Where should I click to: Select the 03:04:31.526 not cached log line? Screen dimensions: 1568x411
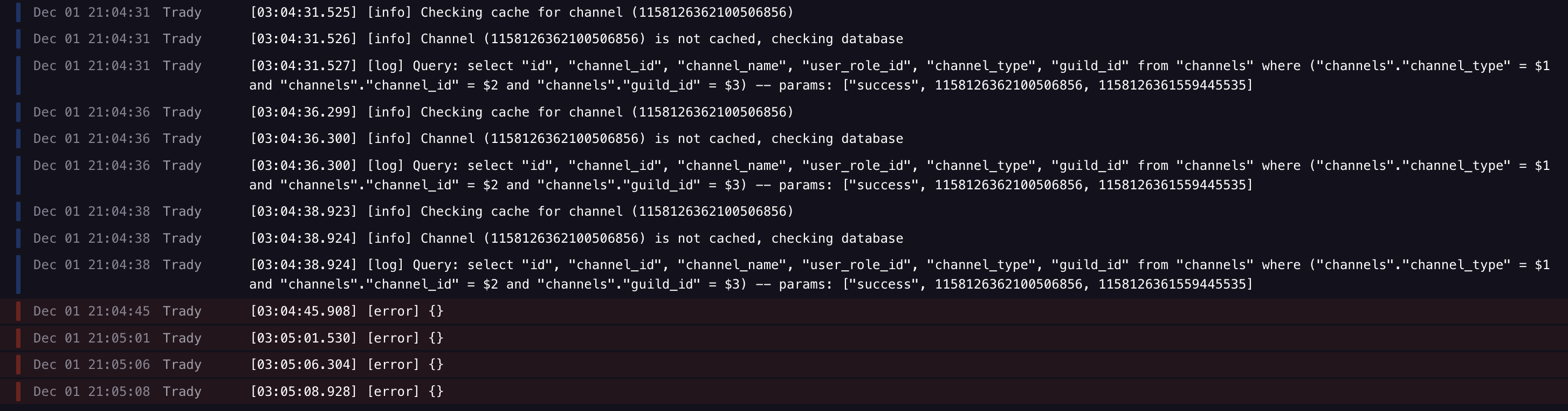coord(784,39)
